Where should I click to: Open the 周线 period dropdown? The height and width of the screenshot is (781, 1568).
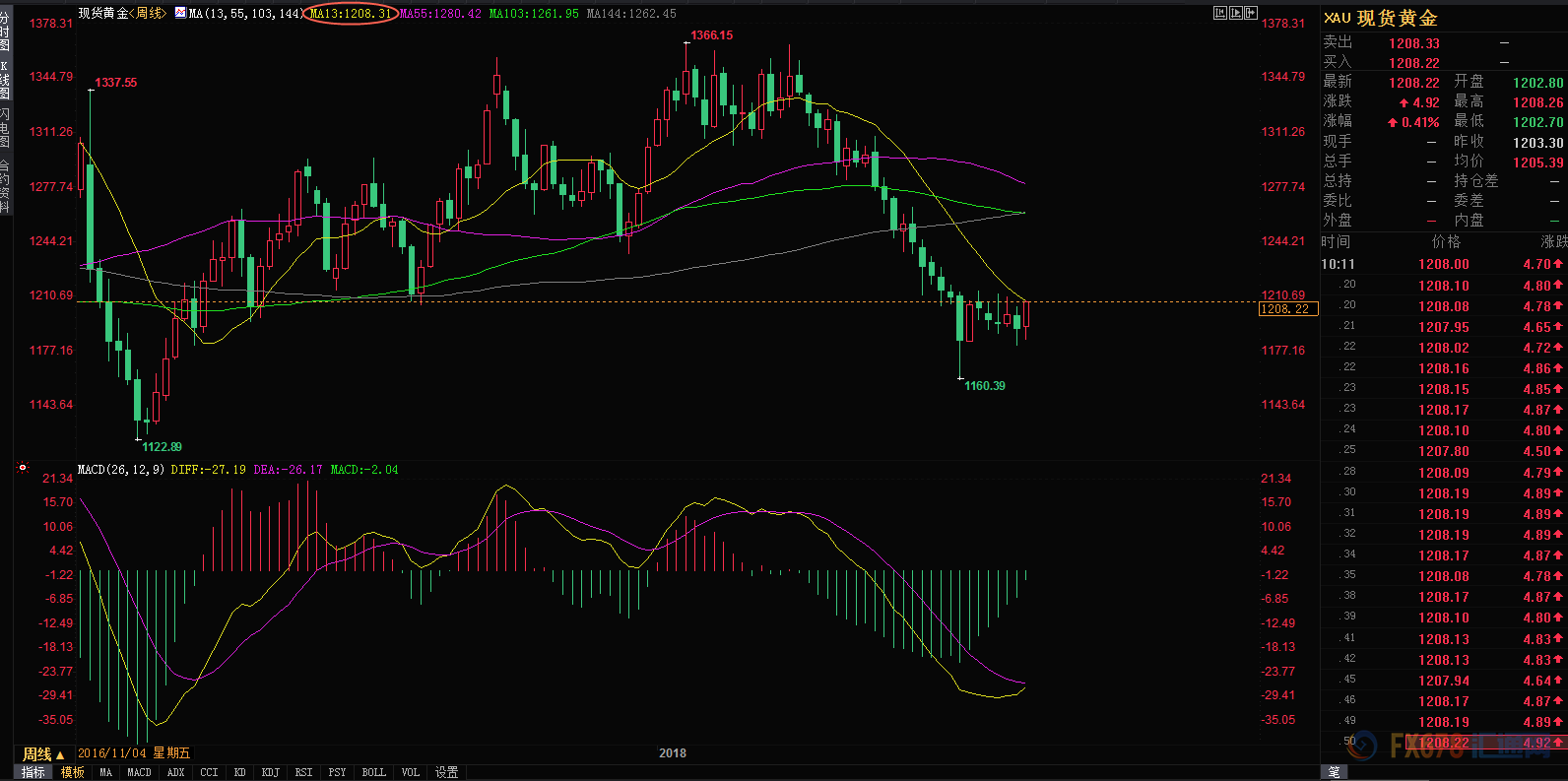(43, 754)
